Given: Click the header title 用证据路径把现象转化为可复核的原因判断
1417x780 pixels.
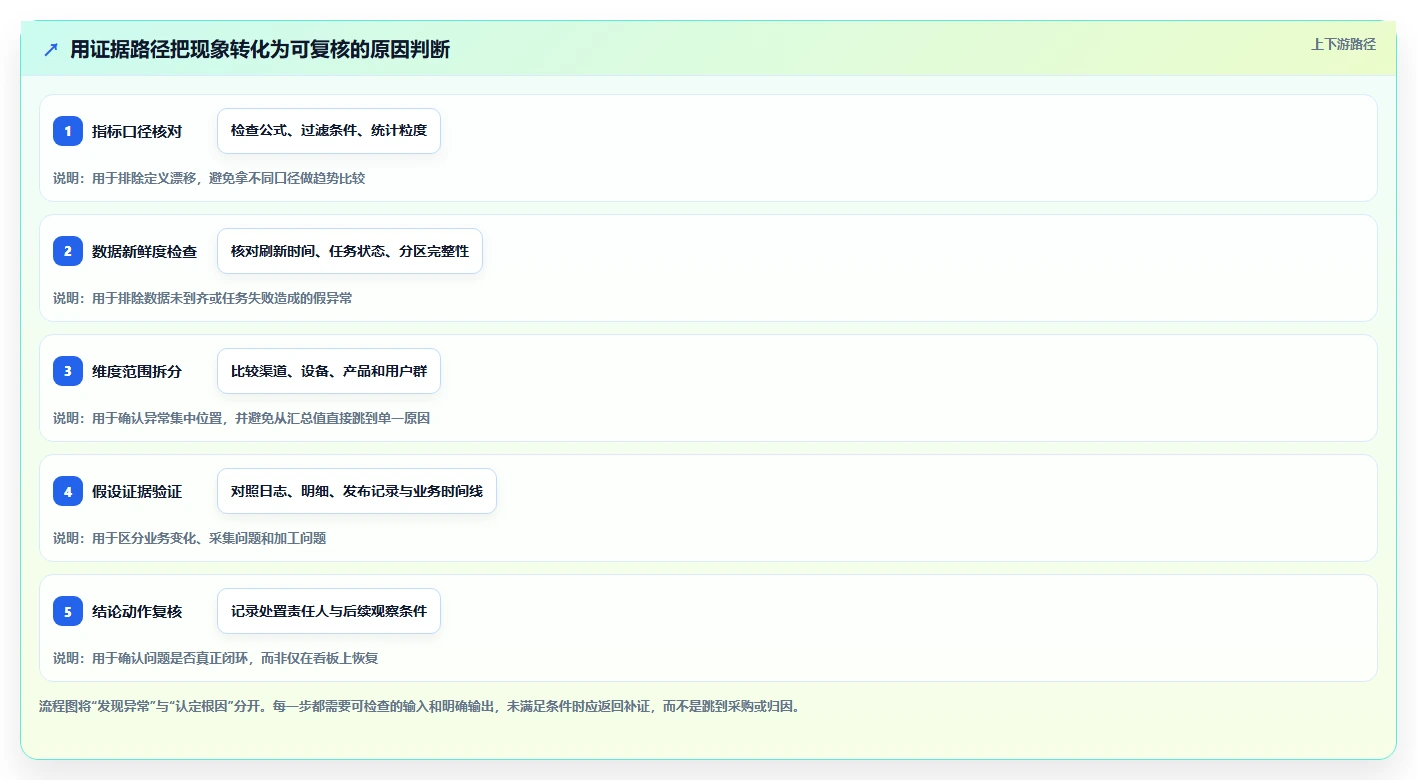Looking at the screenshot, I should [260, 50].
